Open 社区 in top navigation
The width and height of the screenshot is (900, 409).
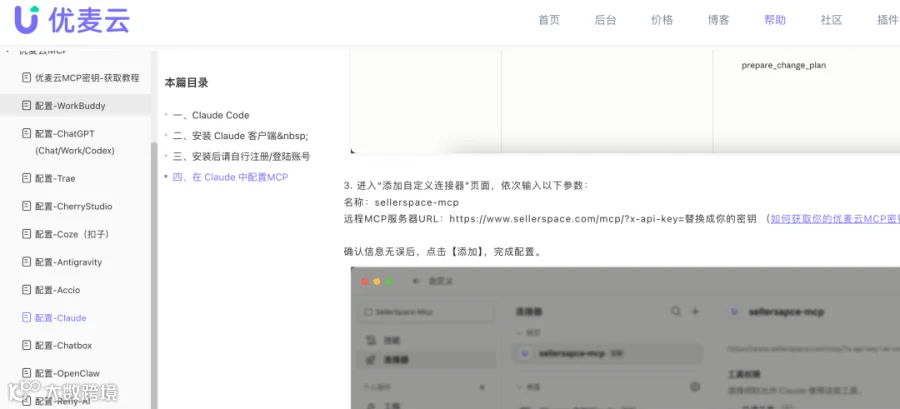coord(831,20)
